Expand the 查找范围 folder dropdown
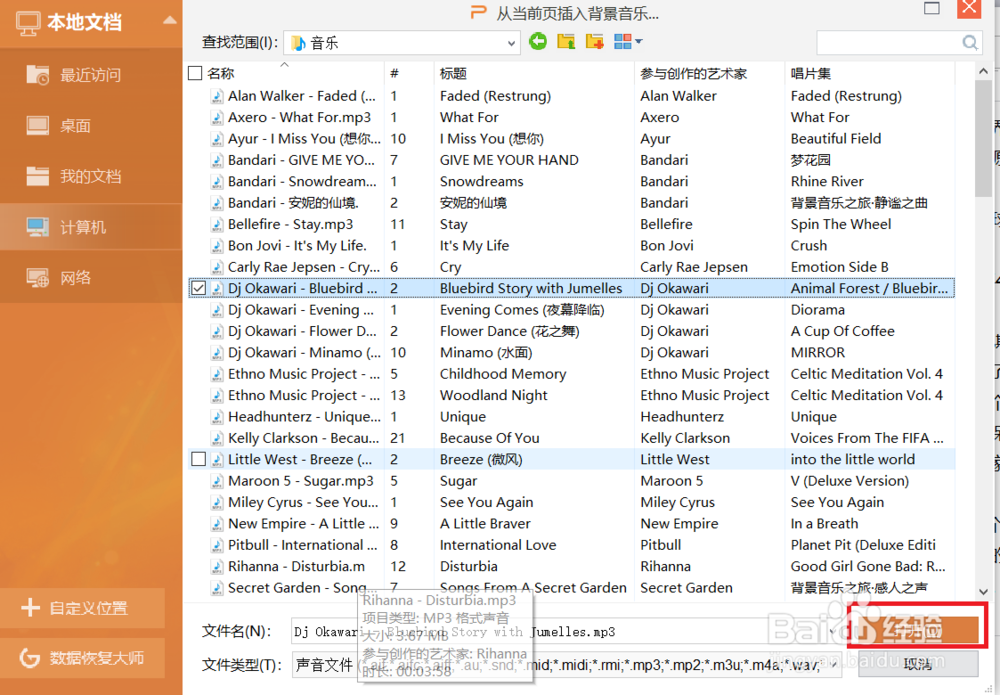This screenshot has width=1000, height=695. click(511, 43)
